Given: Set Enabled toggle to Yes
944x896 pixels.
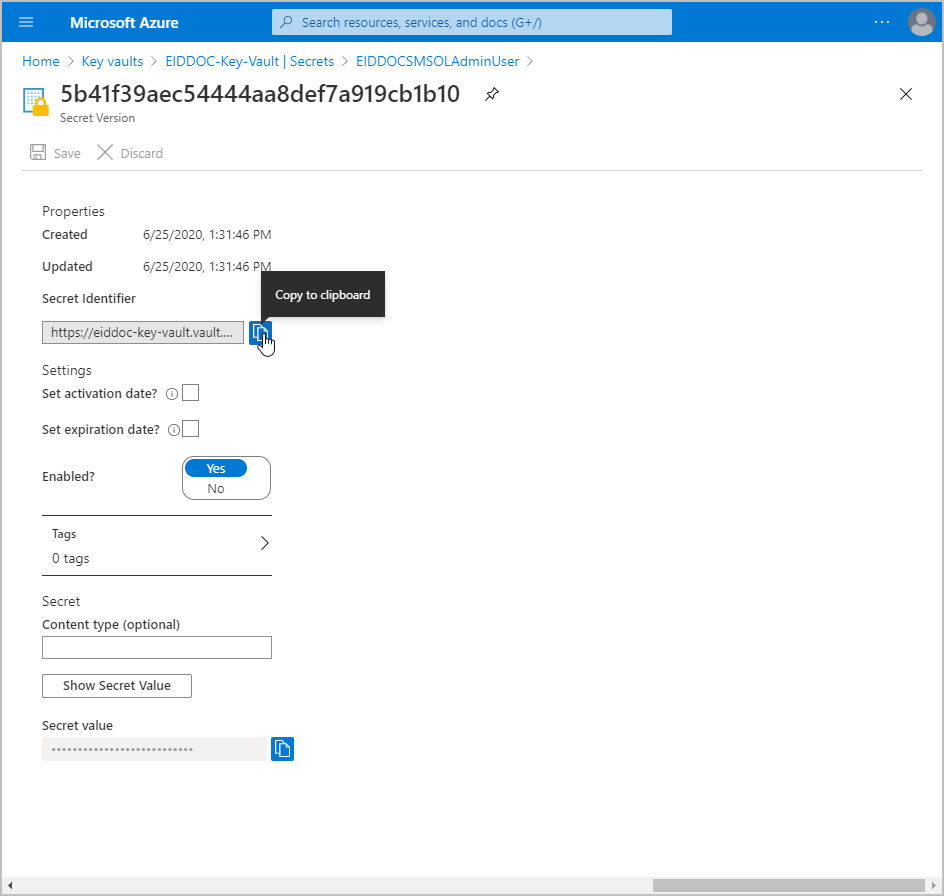Looking at the screenshot, I should 216,469.
